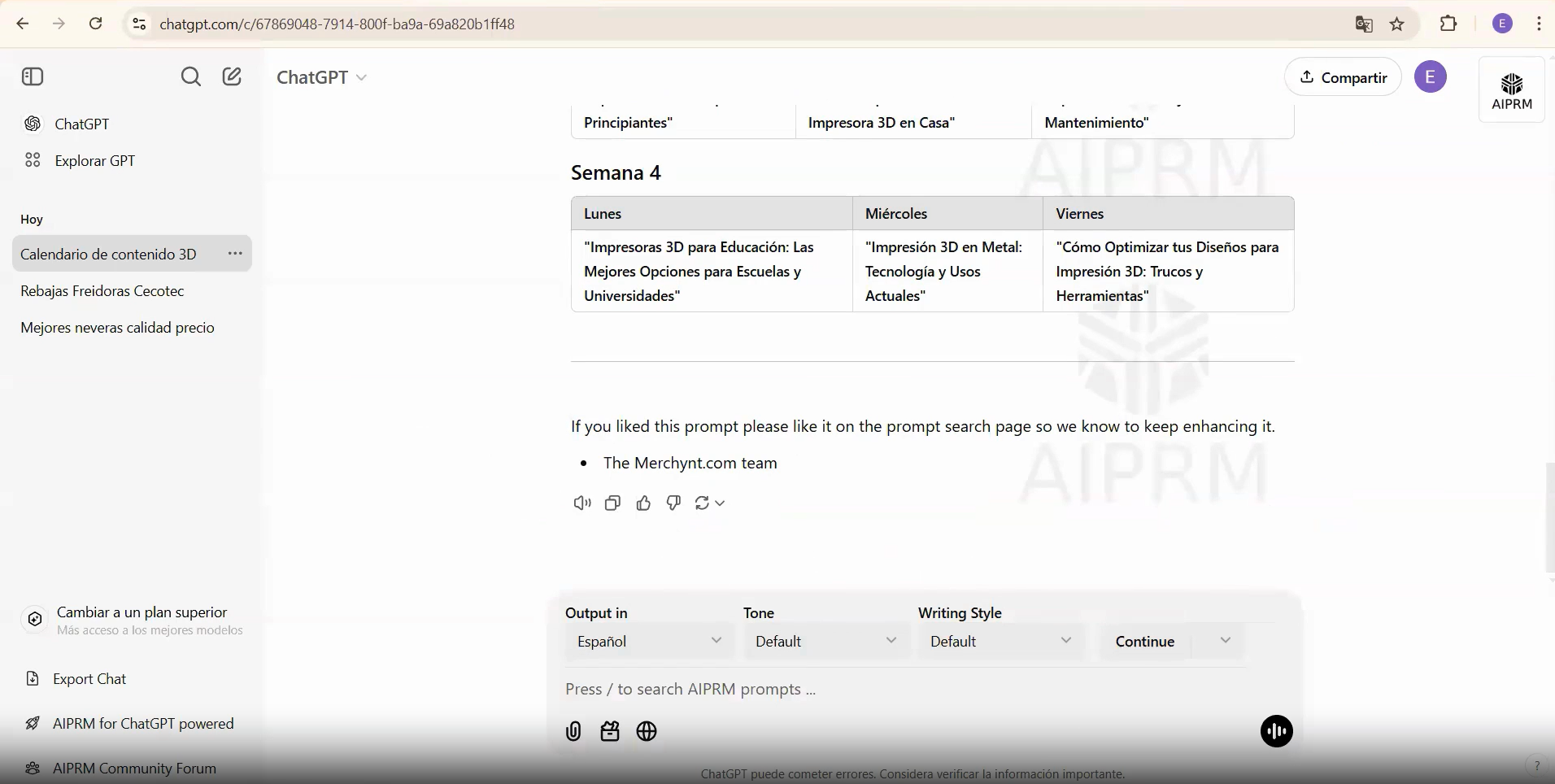Open the tools box icon beside paperclip
Screen dimensions: 1555x784
(x=610, y=731)
